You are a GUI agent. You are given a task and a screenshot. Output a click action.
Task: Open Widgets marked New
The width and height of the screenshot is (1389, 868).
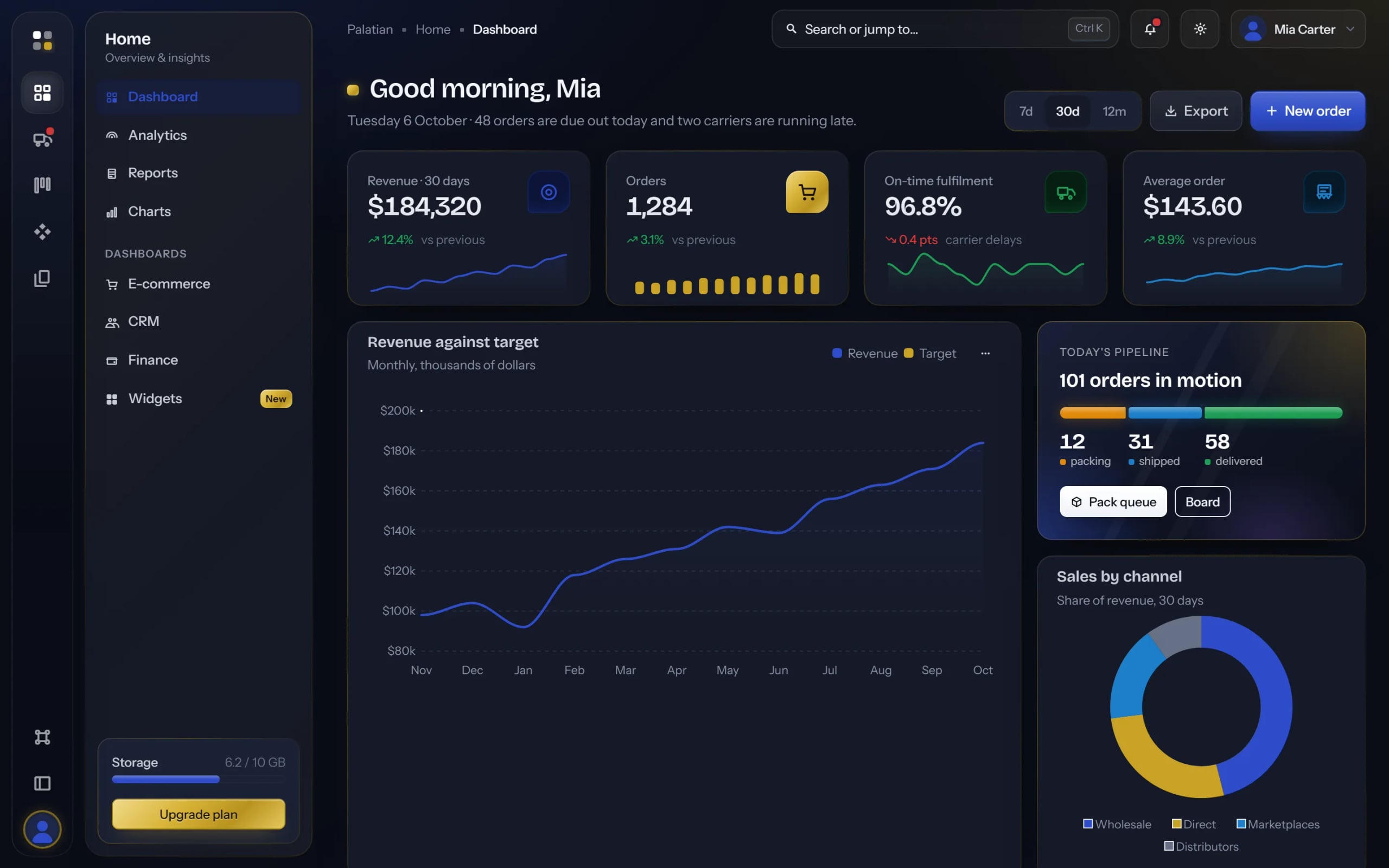(x=198, y=398)
